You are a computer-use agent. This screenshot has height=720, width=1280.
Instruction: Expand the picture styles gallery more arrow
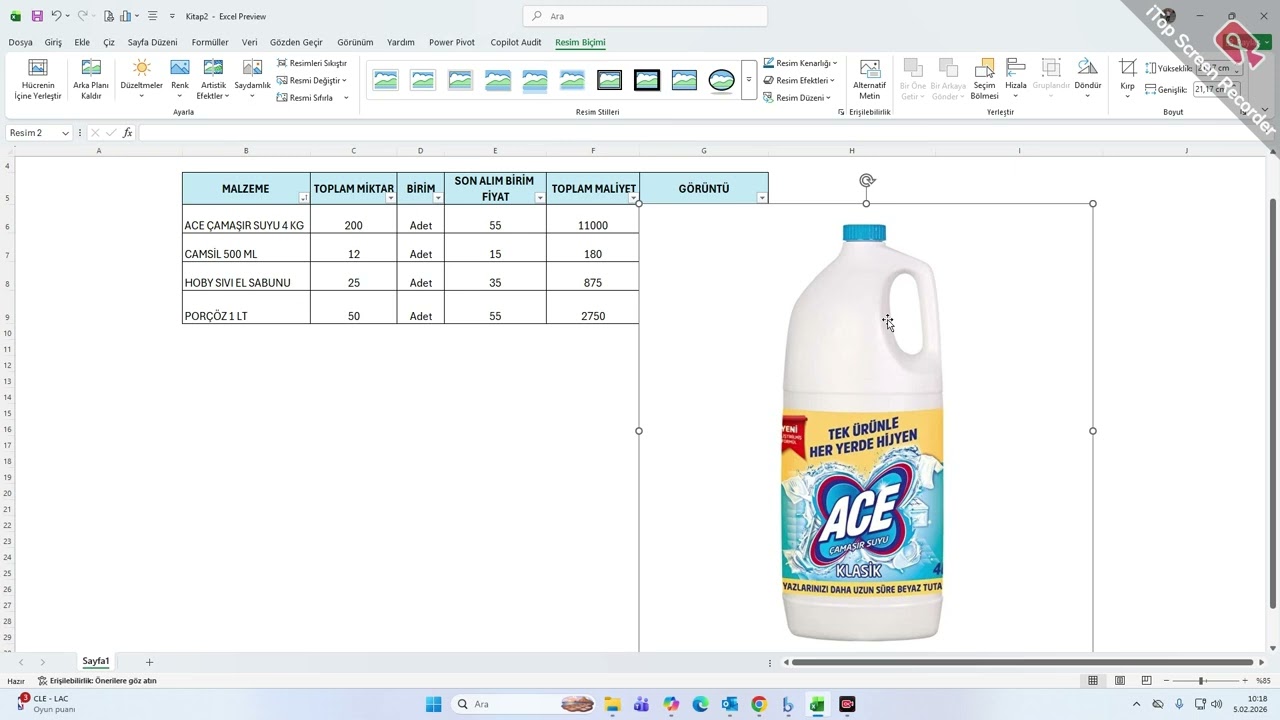click(749, 80)
